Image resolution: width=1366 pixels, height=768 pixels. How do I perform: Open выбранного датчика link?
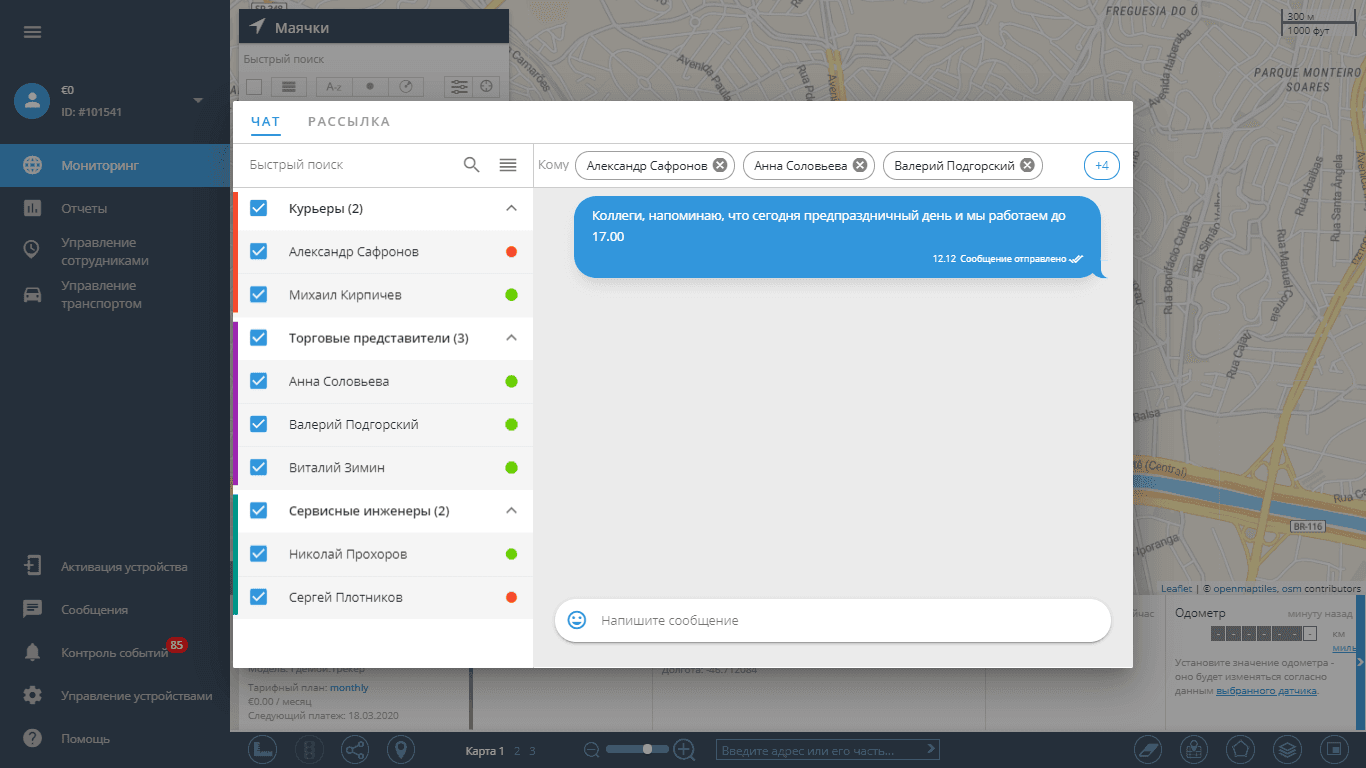[1266, 690]
